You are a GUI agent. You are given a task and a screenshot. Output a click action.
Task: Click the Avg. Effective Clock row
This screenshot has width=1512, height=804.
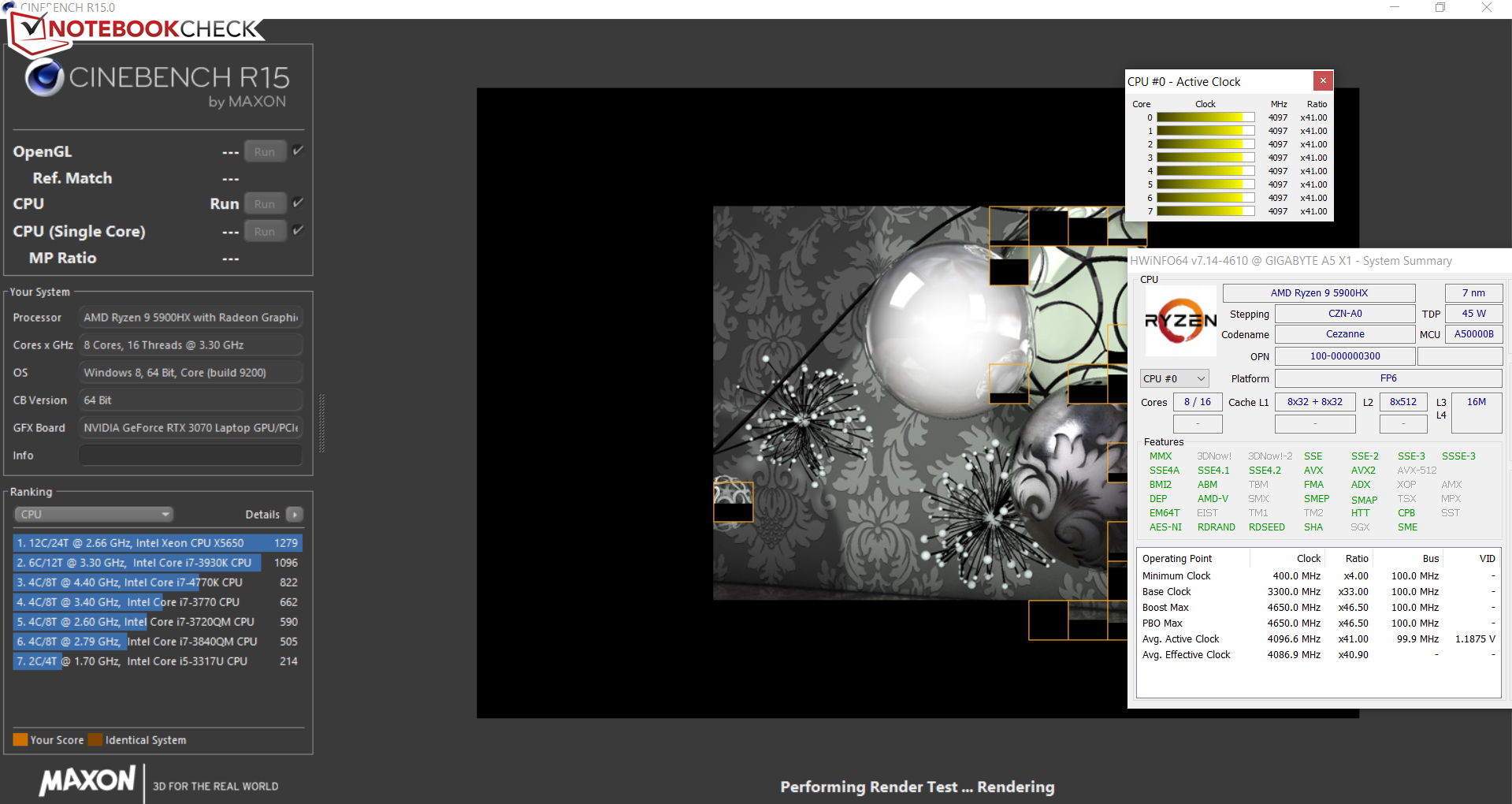[x=1318, y=655]
